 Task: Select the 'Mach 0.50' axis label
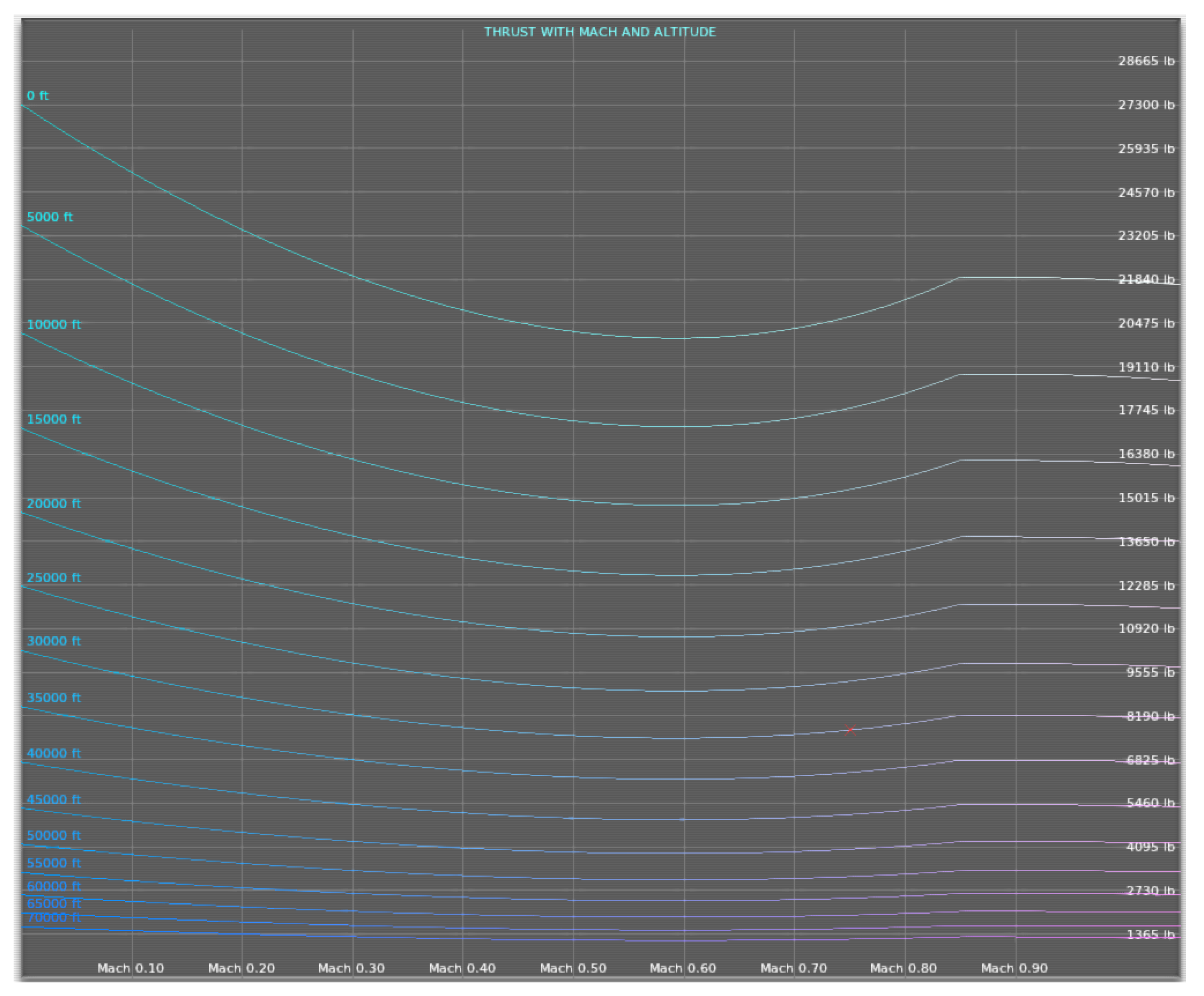point(573,968)
